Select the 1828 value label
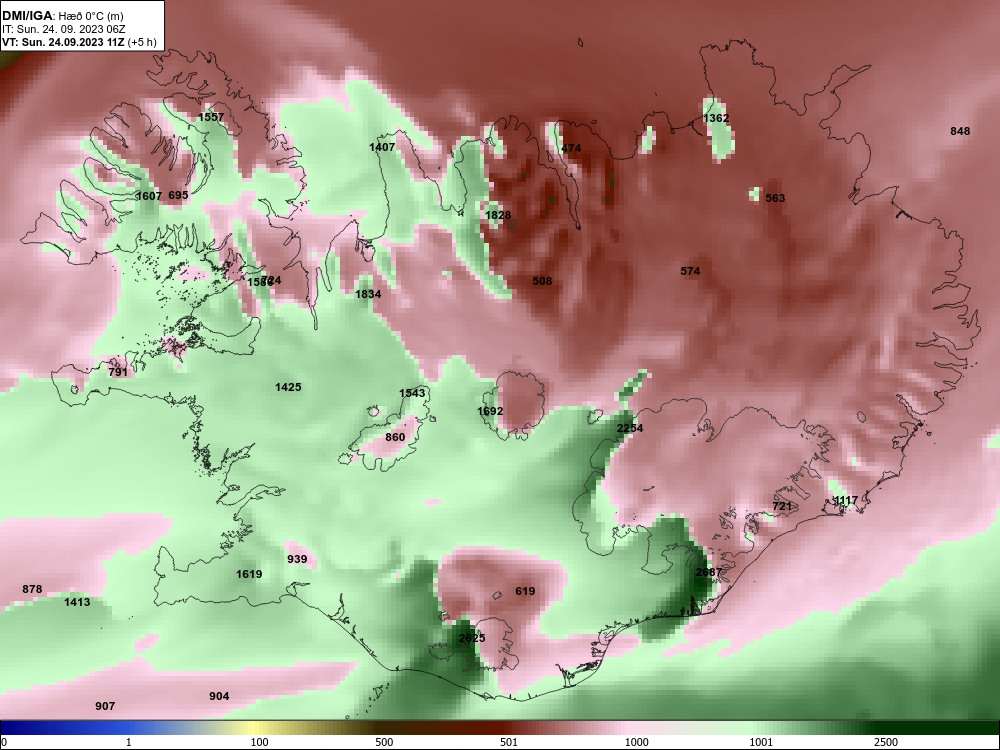Viewport: 1000px width, 750px height. pyautogui.click(x=498, y=216)
